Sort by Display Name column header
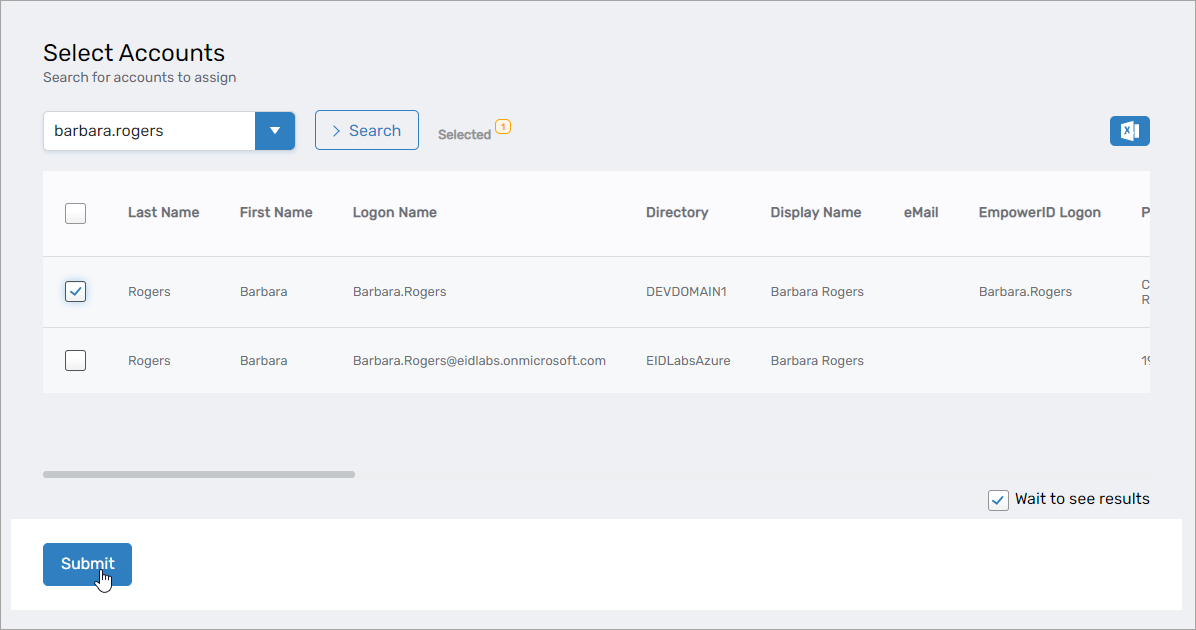Screen dimensions: 1196x630 click(815, 213)
